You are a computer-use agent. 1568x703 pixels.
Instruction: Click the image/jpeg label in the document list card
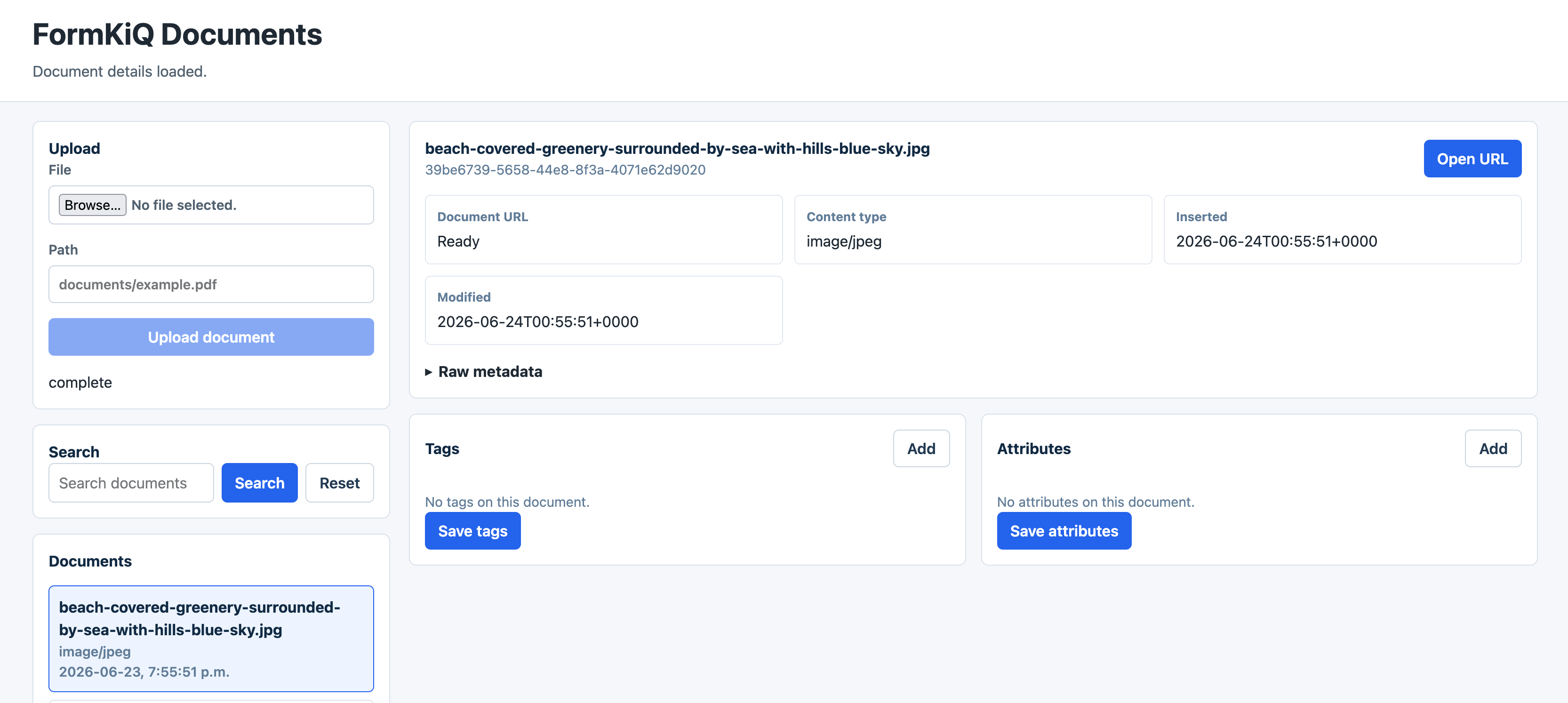[x=94, y=652]
